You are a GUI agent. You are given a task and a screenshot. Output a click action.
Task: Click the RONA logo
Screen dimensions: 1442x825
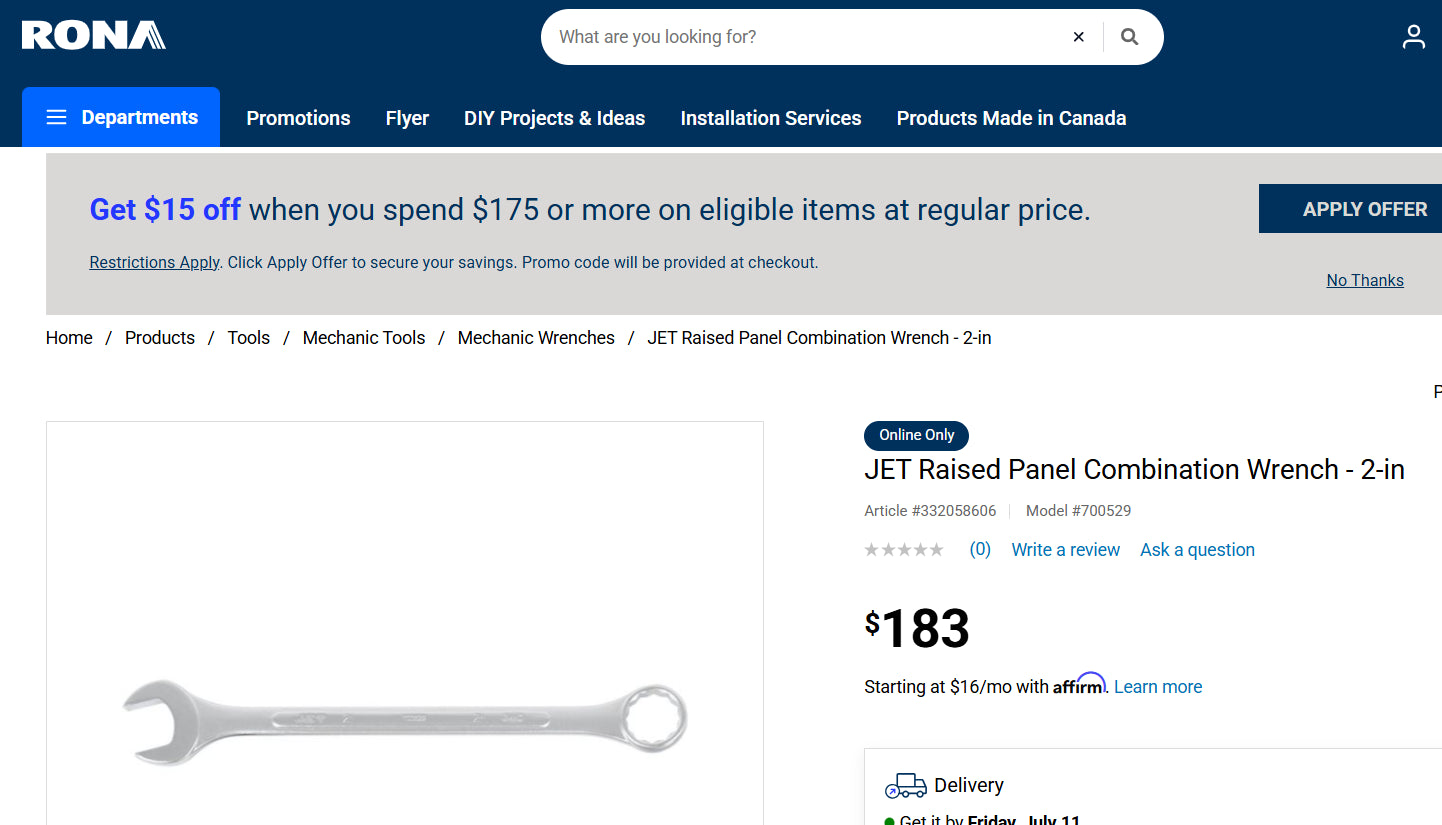93,36
